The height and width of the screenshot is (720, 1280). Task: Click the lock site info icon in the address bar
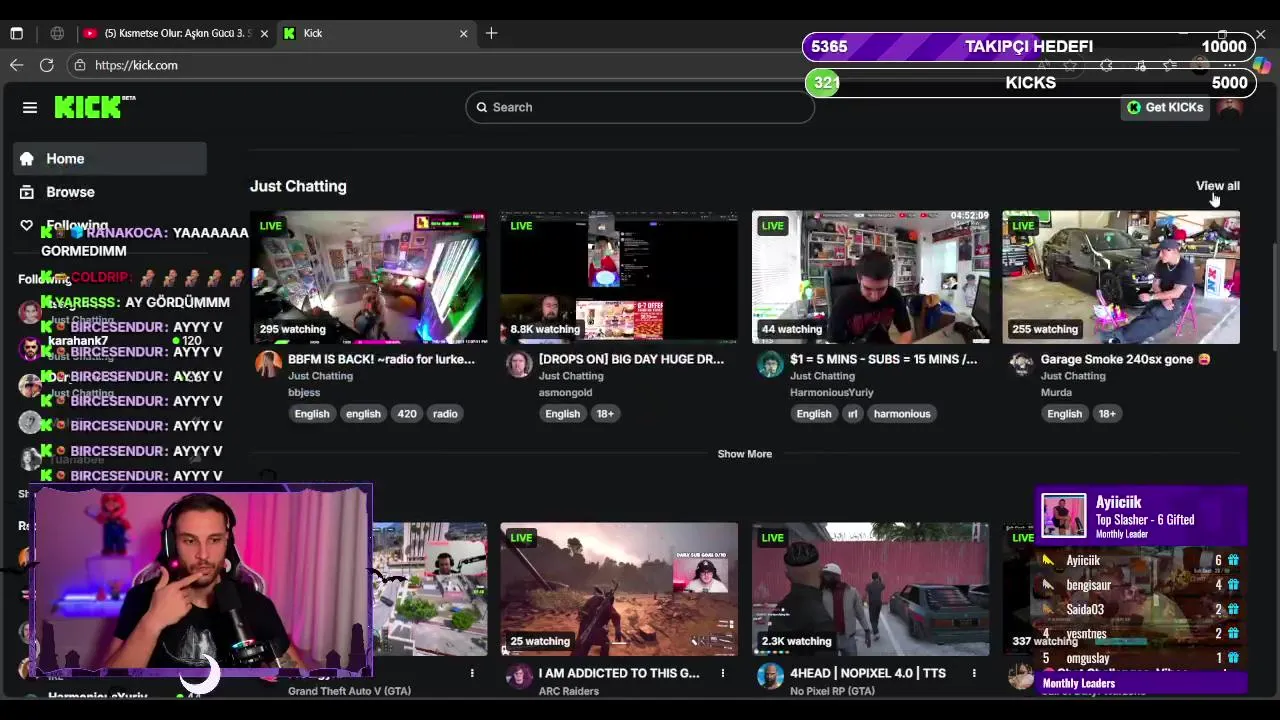80,65
